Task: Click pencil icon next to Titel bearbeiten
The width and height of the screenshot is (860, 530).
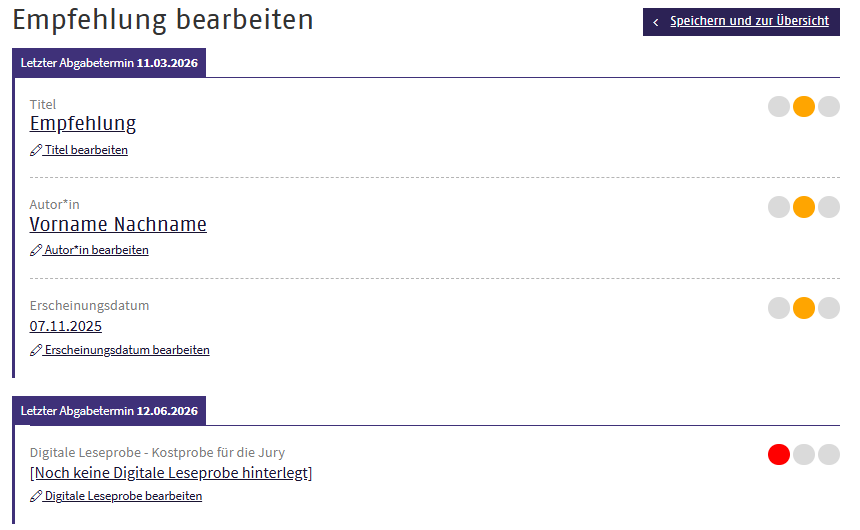Action: pyautogui.click(x=36, y=150)
